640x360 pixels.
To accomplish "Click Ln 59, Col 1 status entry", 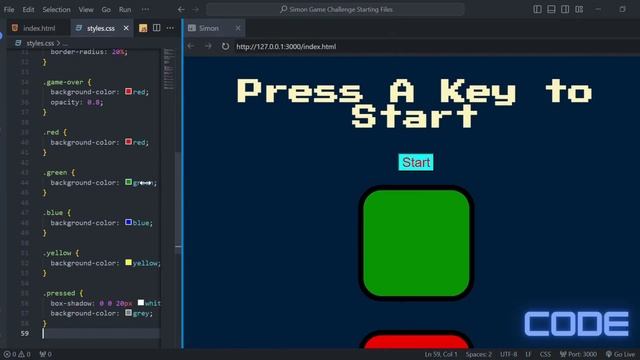I will pos(441,354).
